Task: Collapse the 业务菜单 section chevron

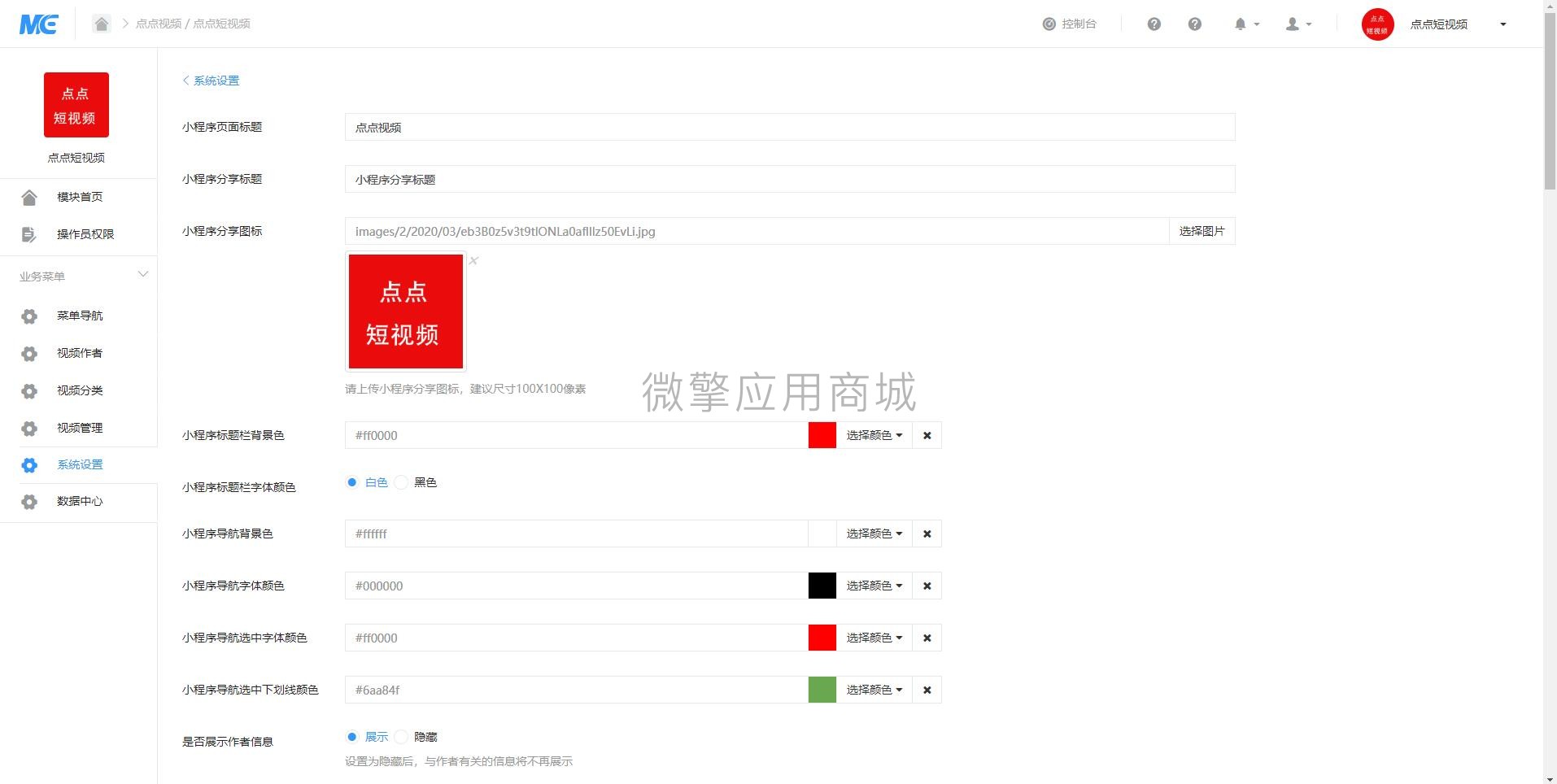Action: tap(143, 275)
